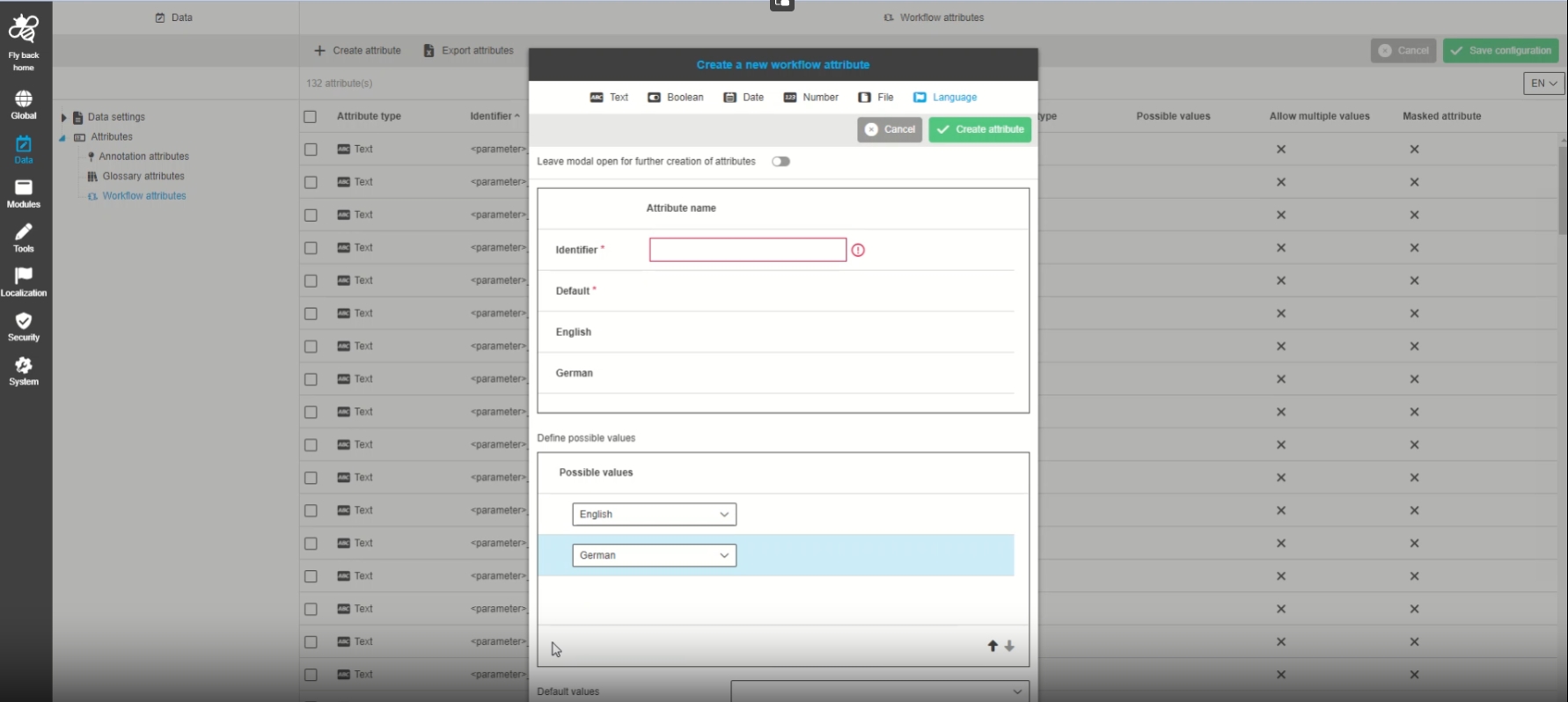
Task: Open the Tools section in the sidebar
Action: (24, 238)
